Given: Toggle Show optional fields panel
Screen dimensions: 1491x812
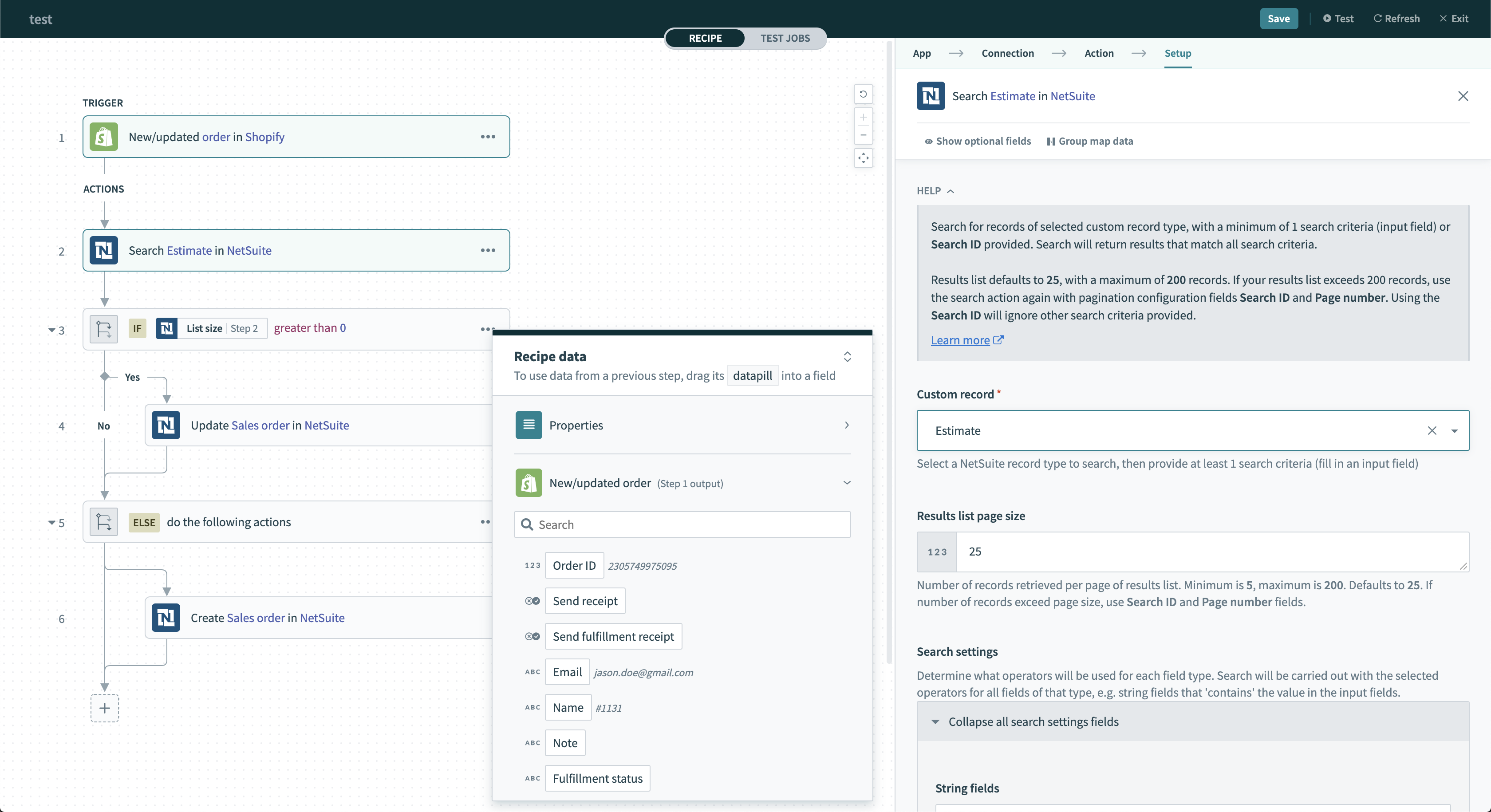Looking at the screenshot, I should coord(976,141).
